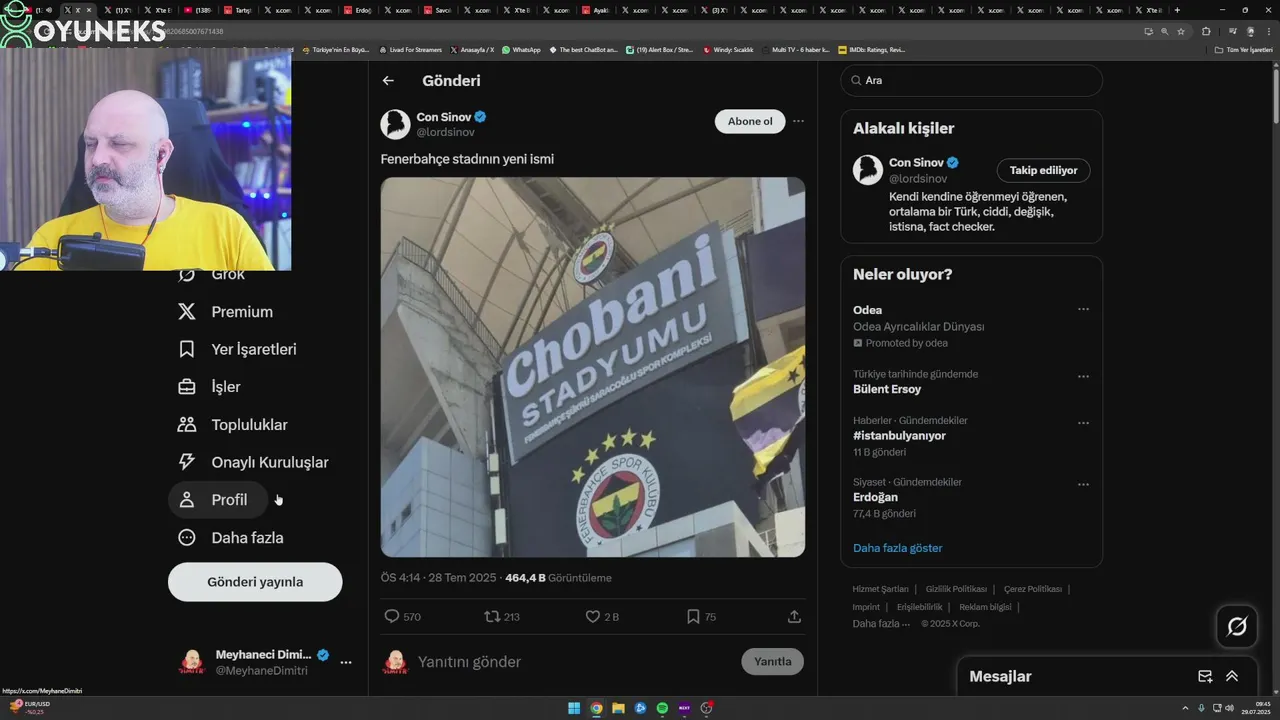This screenshot has width=1280, height=720.
Task: Click the Profil person icon
Action: [x=187, y=500]
